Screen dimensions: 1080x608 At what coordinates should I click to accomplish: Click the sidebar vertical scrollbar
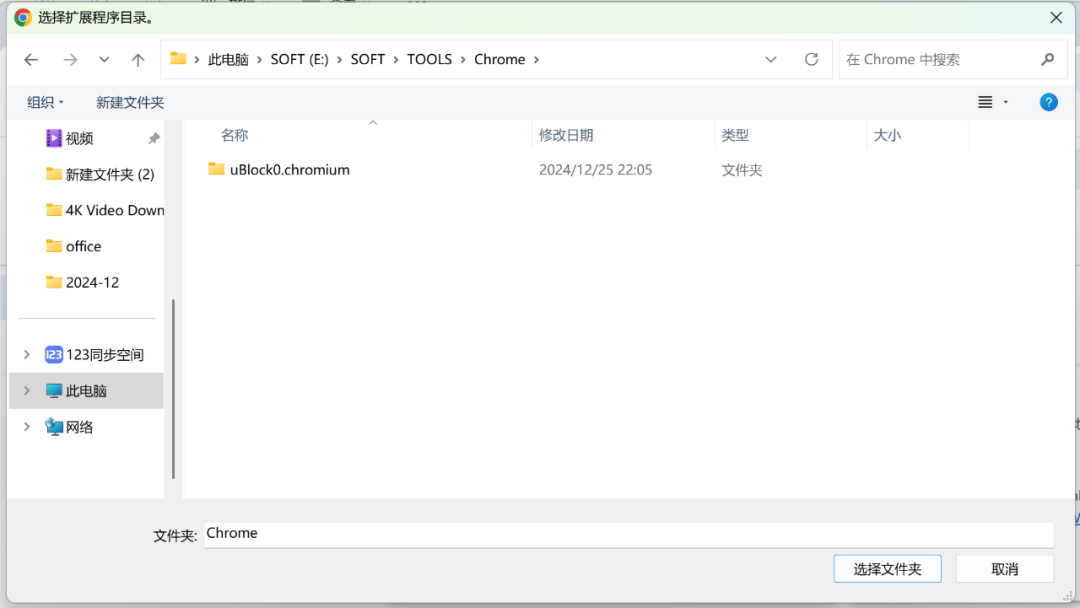click(x=174, y=389)
